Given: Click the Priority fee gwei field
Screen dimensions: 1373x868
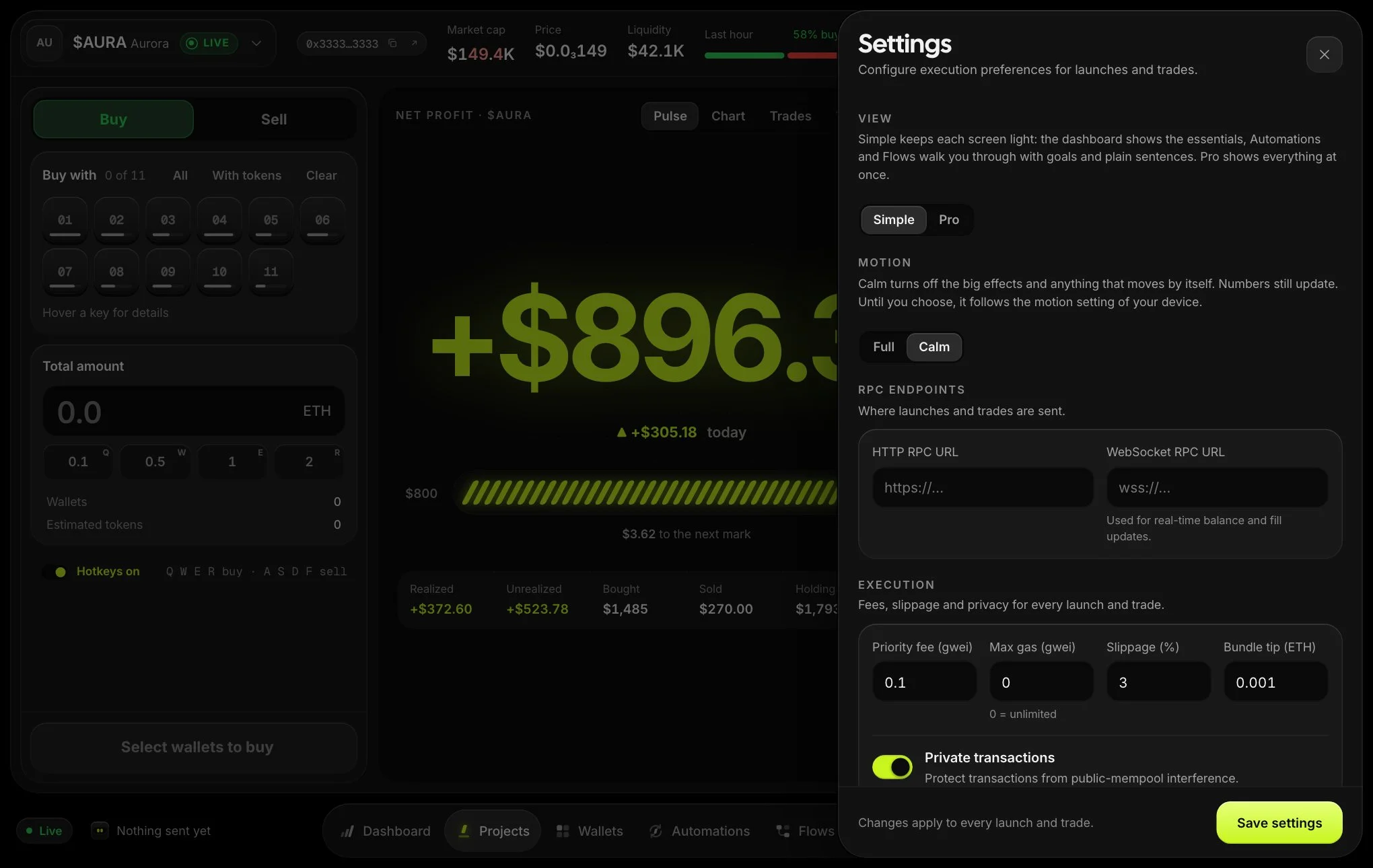Looking at the screenshot, I should (924, 682).
